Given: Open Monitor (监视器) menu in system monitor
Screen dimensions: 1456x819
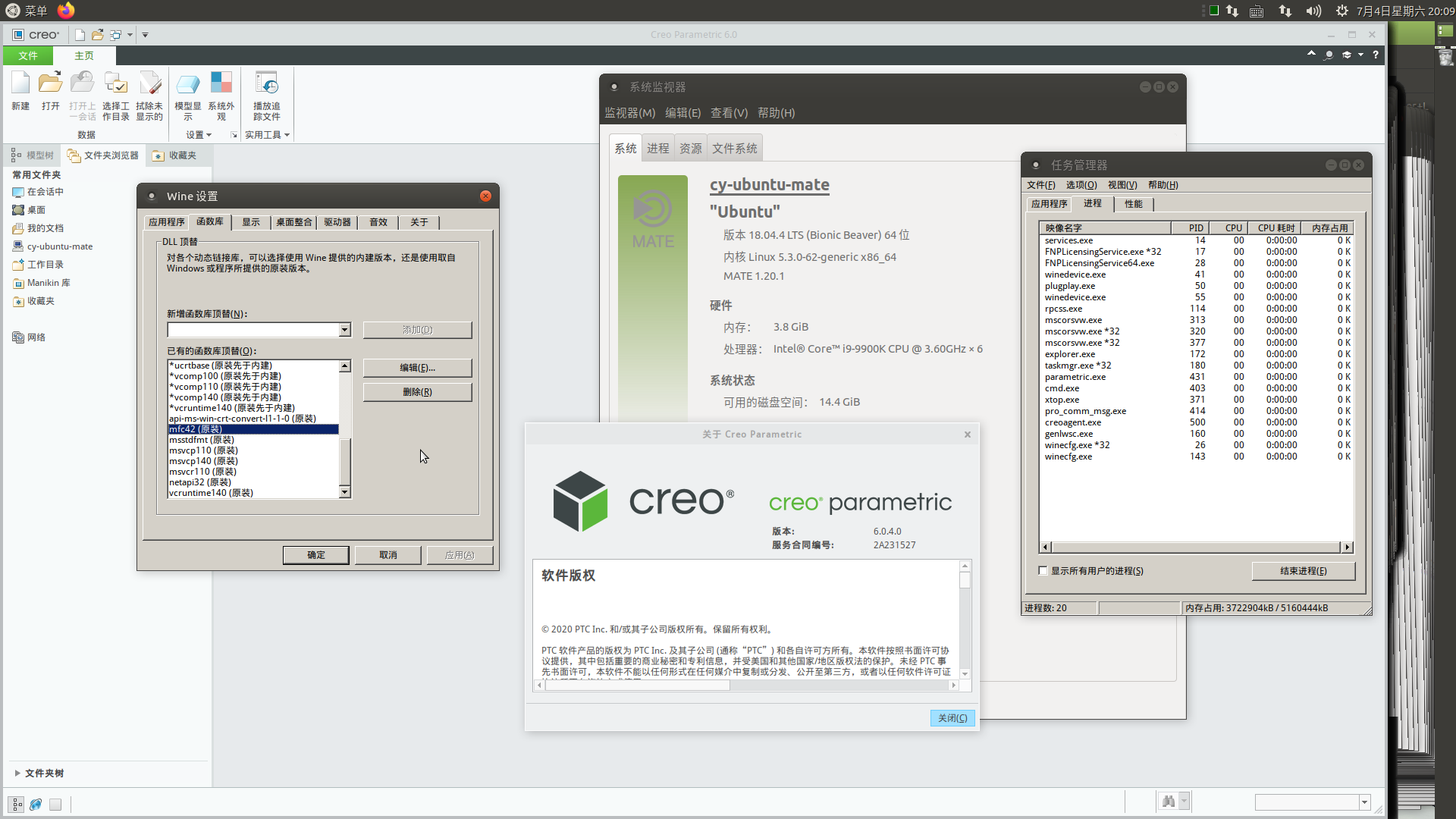Looking at the screenshot, I should (x=629, y=113).
